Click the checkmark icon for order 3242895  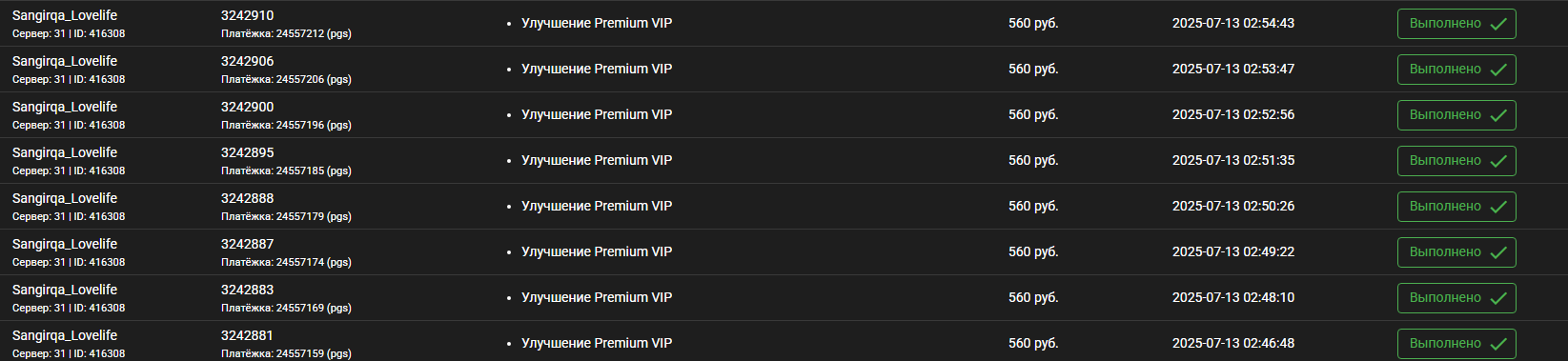1498,161
